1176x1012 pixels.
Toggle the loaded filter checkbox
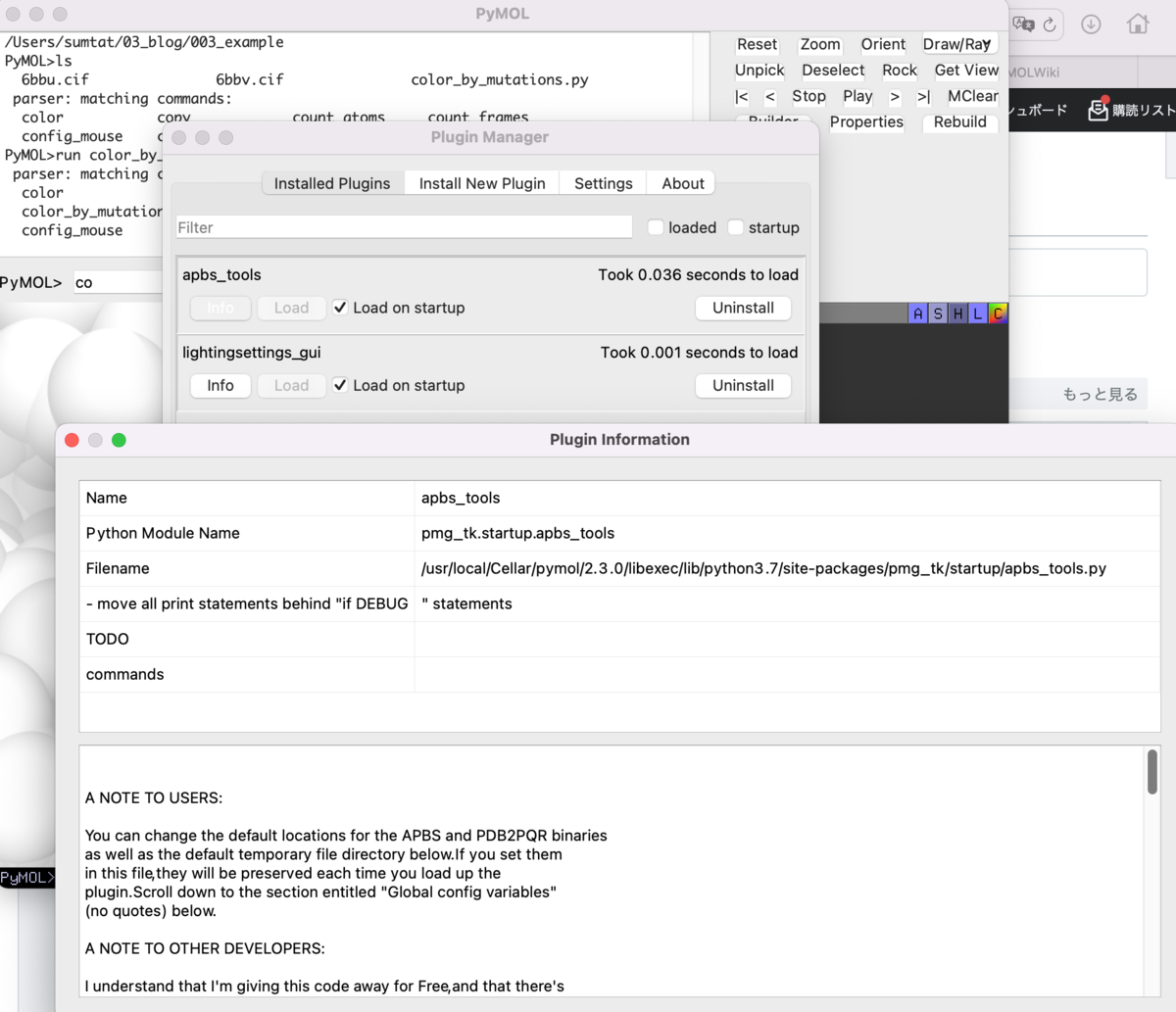click(655, 227)
